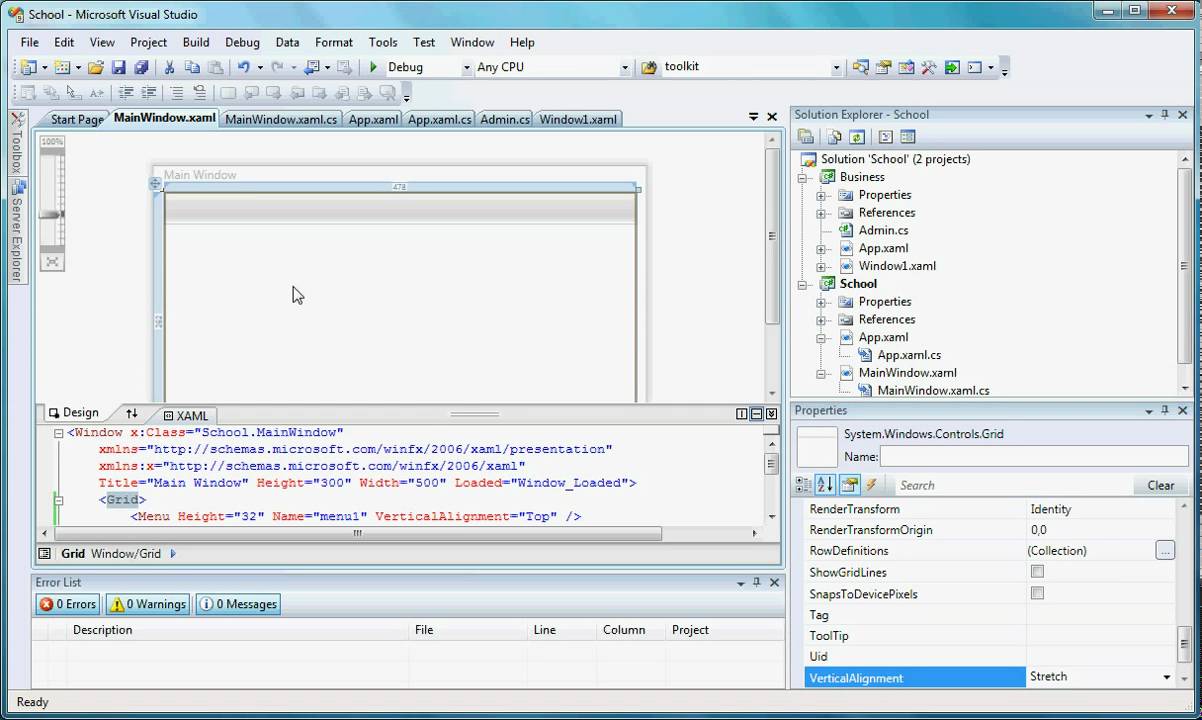Image resolution: width=1202 pixels, height=720 pixels.
Task: Click View Designer icon in Solution Explorer
Action: point(908,137)
